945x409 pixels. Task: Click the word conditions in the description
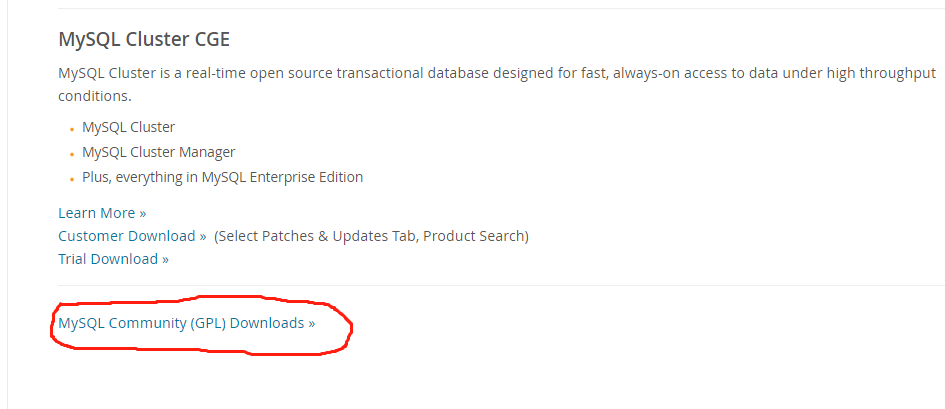coord(94,97)
